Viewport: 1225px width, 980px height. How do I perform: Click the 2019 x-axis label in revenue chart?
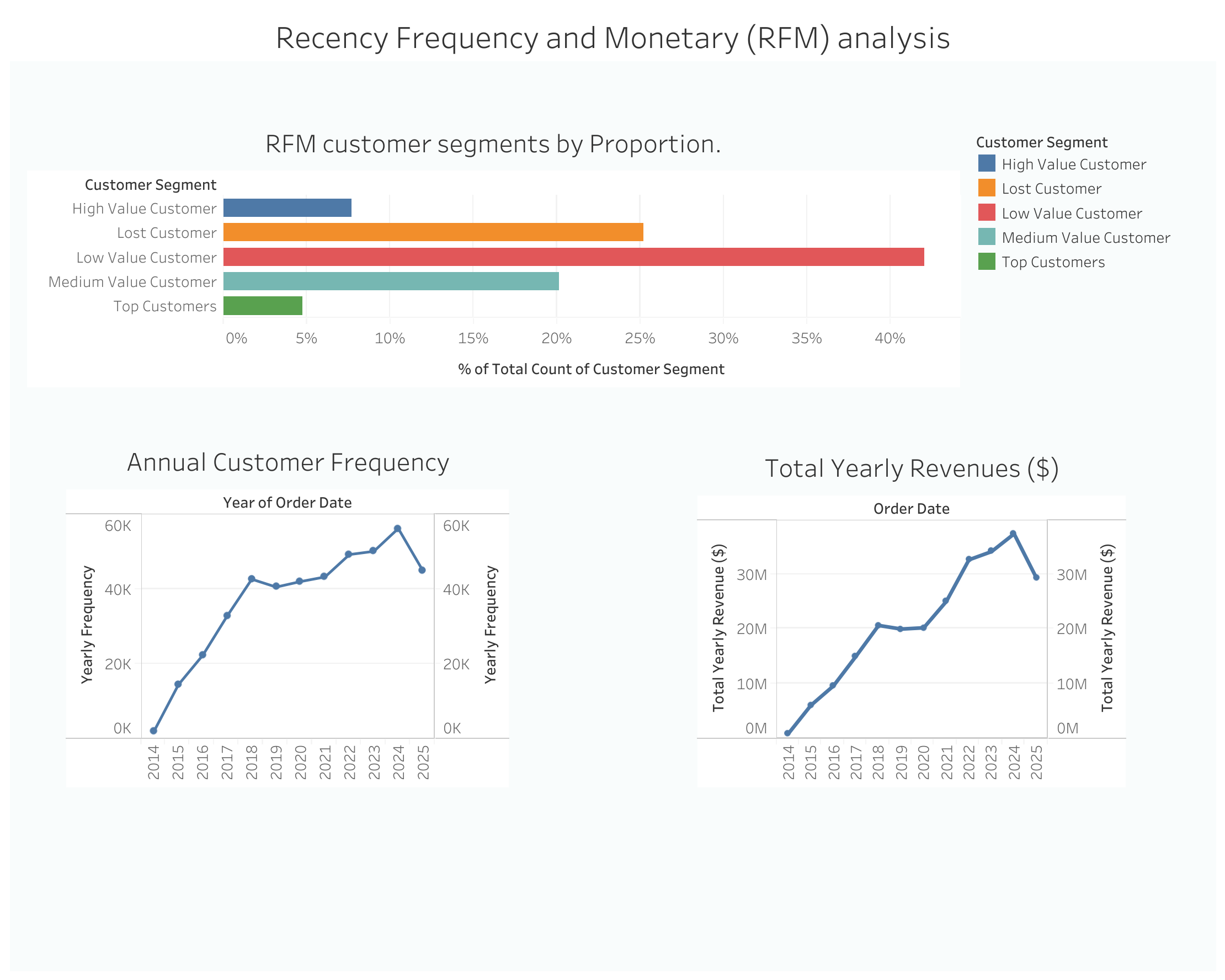[901, 763]
